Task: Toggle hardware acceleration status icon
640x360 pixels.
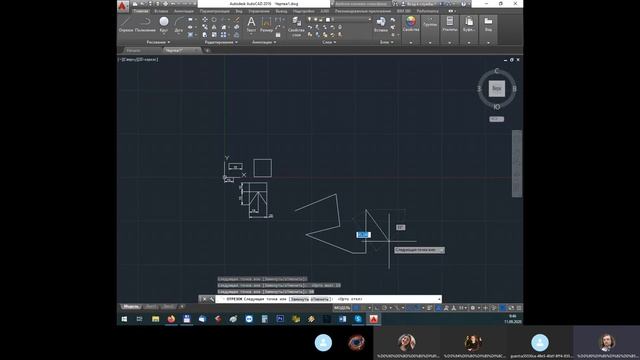Action: point(503,308)
